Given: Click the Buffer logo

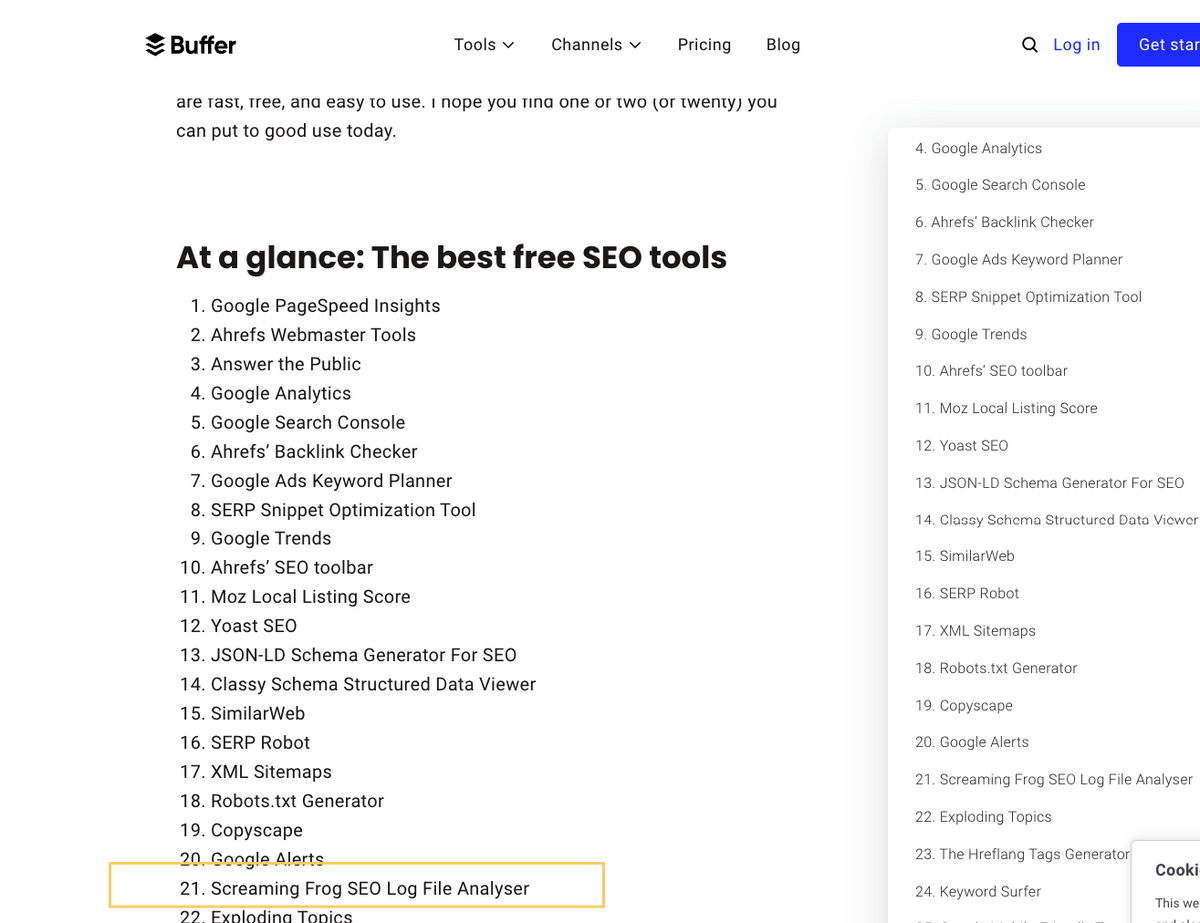Looking at the screenshot, I should [x=191, y=45].
